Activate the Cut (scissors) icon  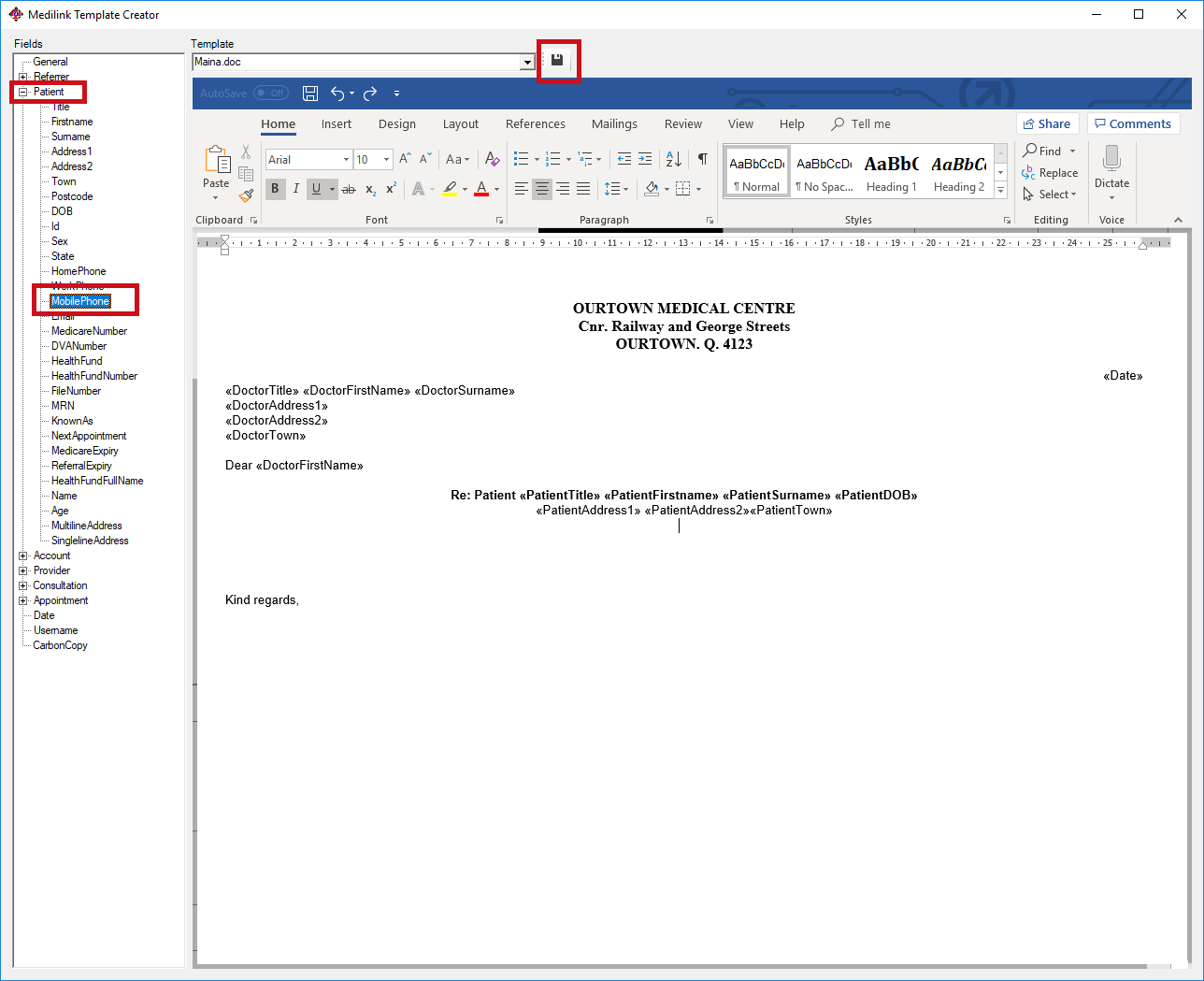pyautogui.click(x=246, y=151)
